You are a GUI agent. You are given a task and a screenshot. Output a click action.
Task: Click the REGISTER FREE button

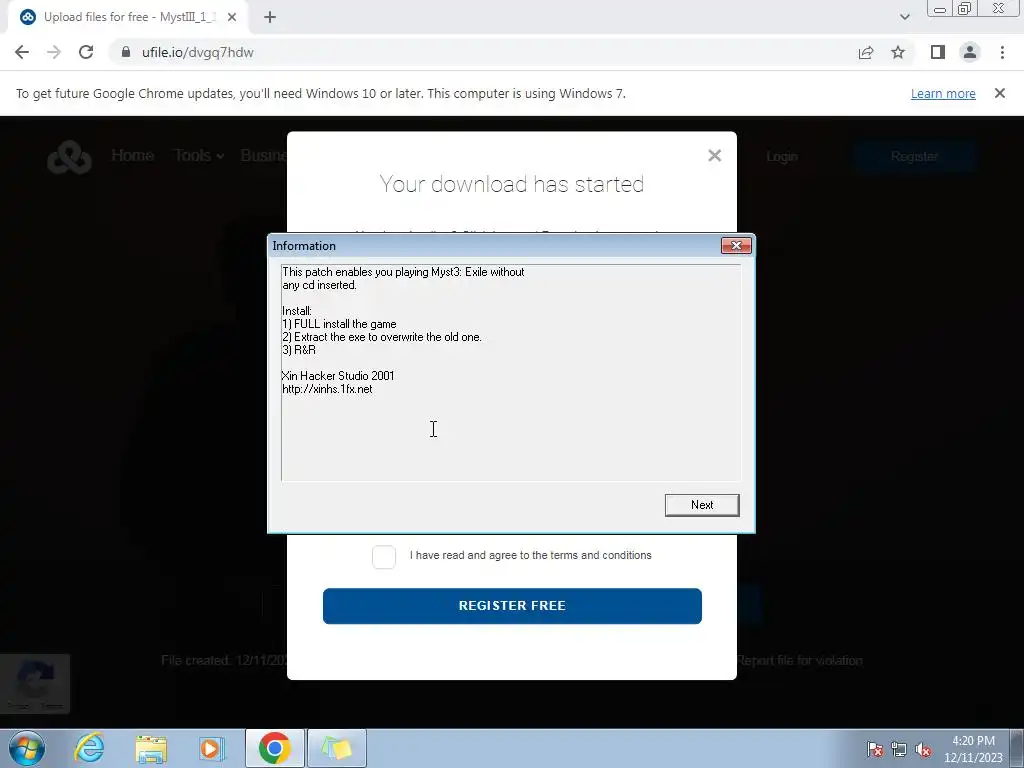tap(512, 605)
